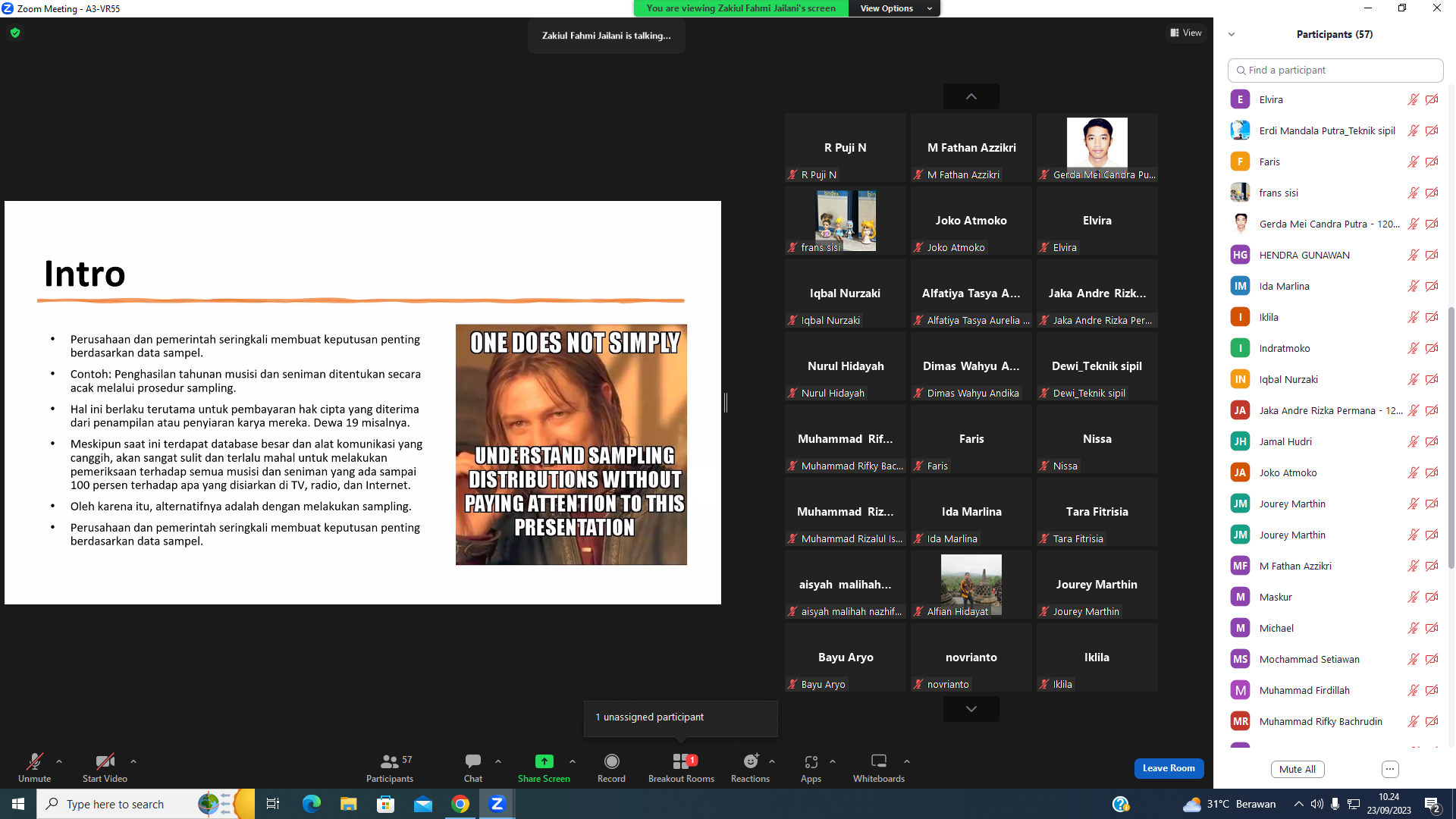Select Muhammad Firdillah in participant list
The image size is (1456, 819).
1335,690
